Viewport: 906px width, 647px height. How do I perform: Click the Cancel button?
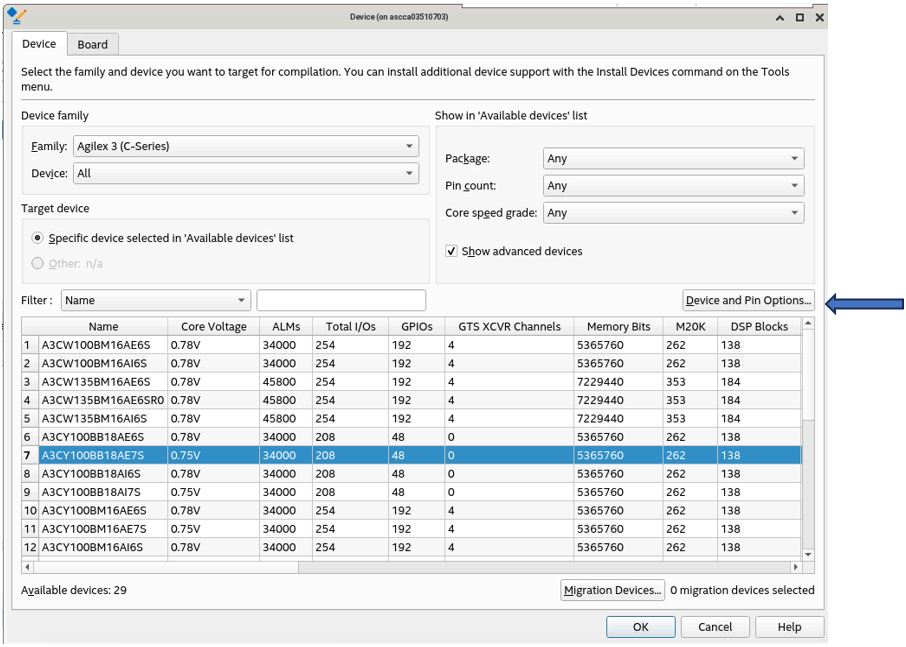715,627
